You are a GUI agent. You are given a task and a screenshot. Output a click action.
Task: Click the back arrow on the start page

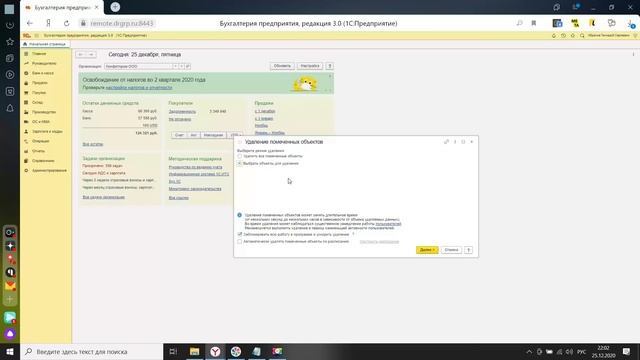[x=81, y=54]
